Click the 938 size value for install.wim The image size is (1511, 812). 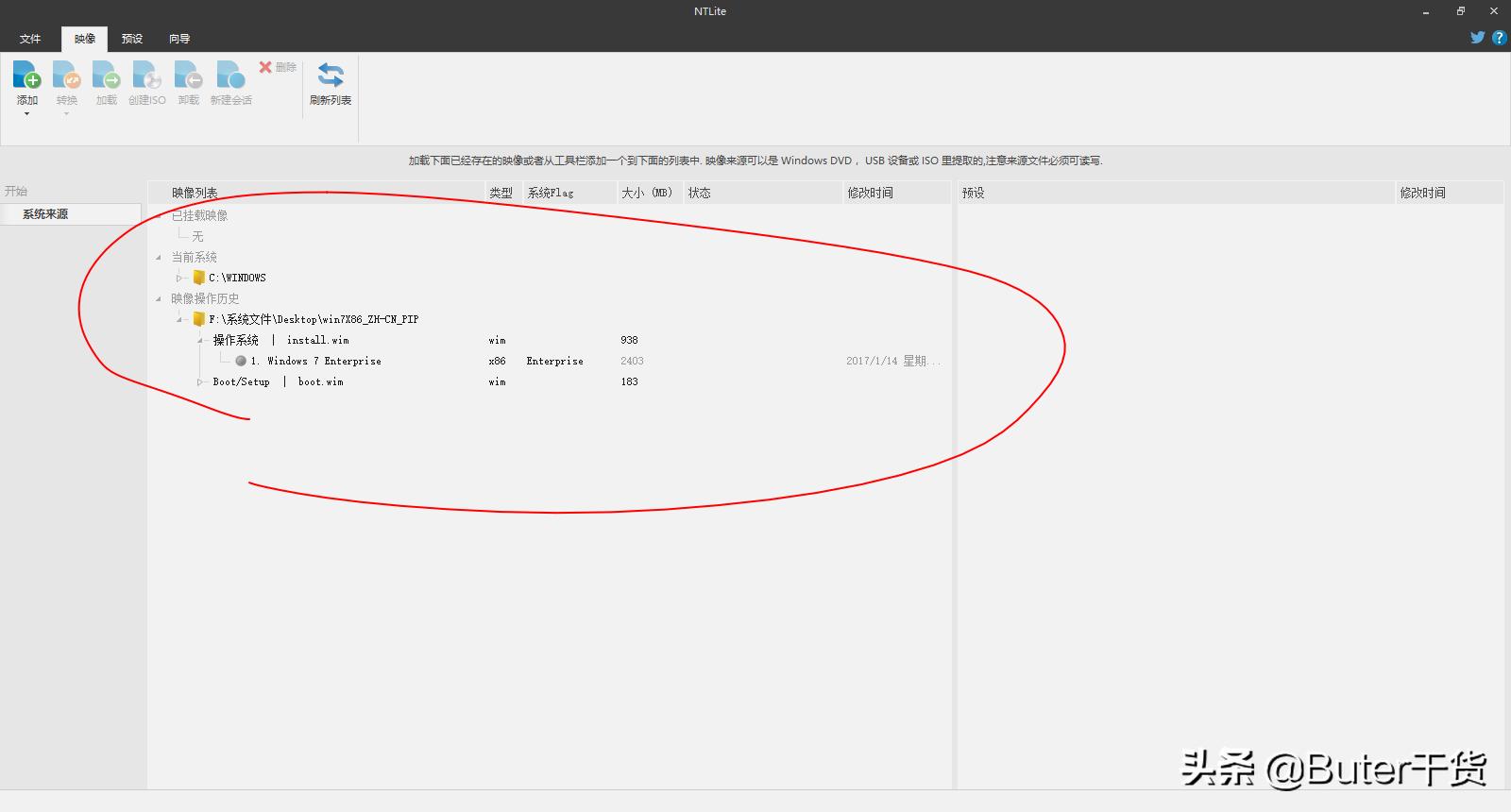pyautogui.click(x=629, y=340)
